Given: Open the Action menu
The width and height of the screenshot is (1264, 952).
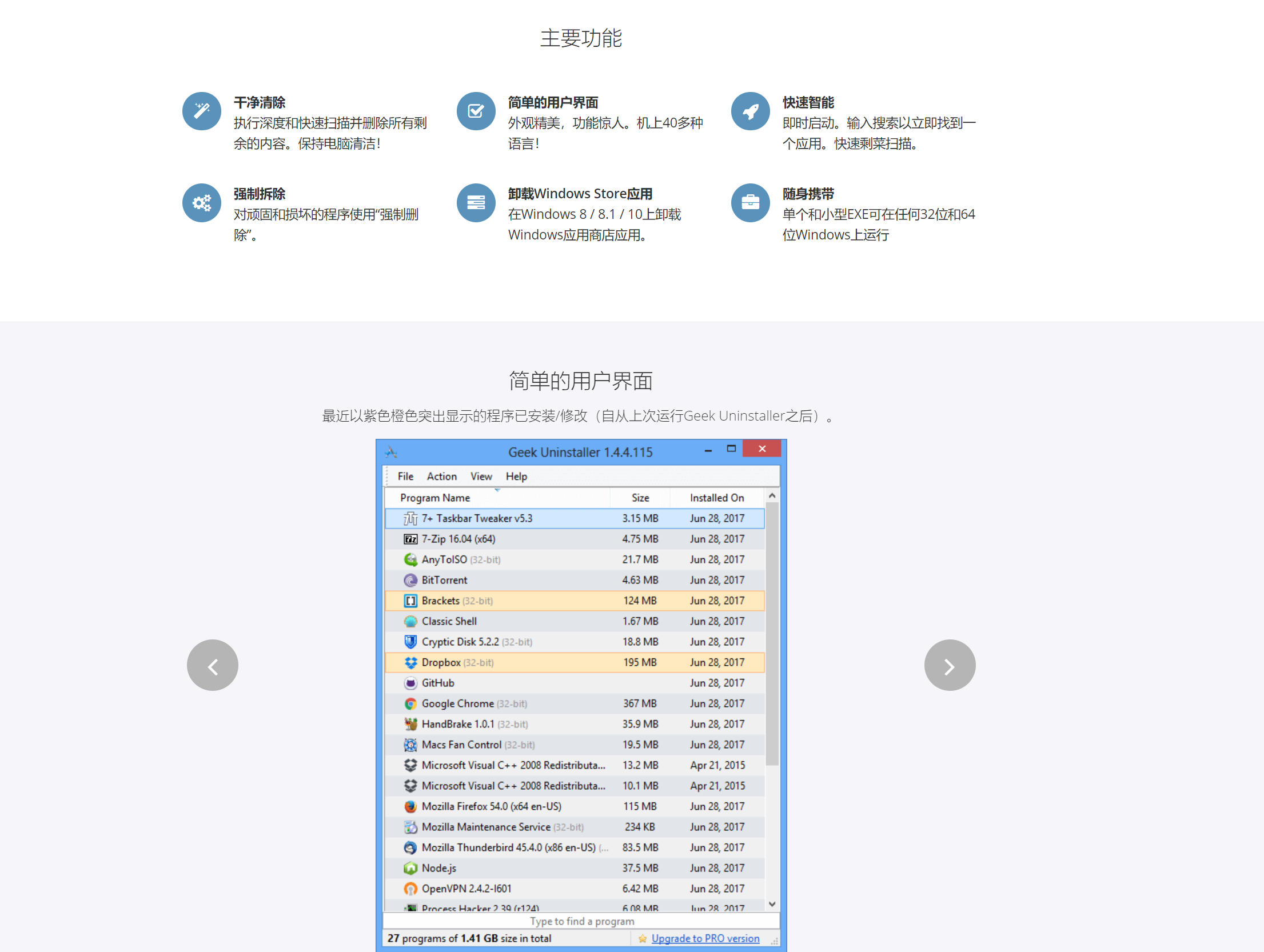Looking at the screenshot, I should click(441, 476).
